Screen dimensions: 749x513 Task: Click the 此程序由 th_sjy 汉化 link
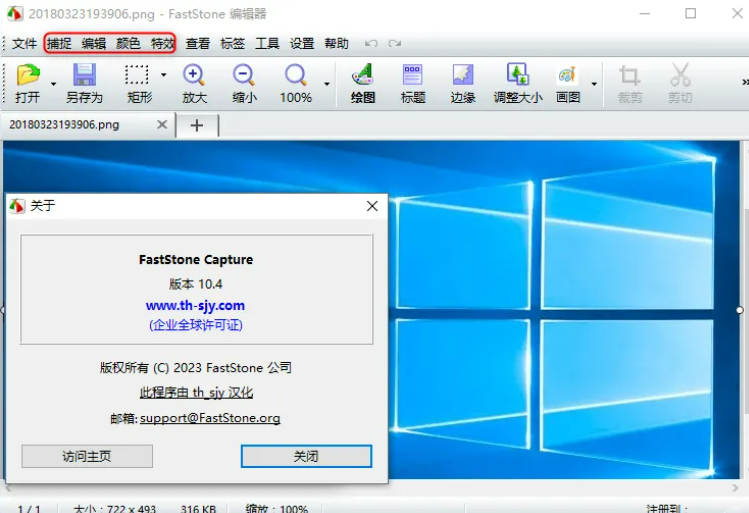click(x=196, y=393)
